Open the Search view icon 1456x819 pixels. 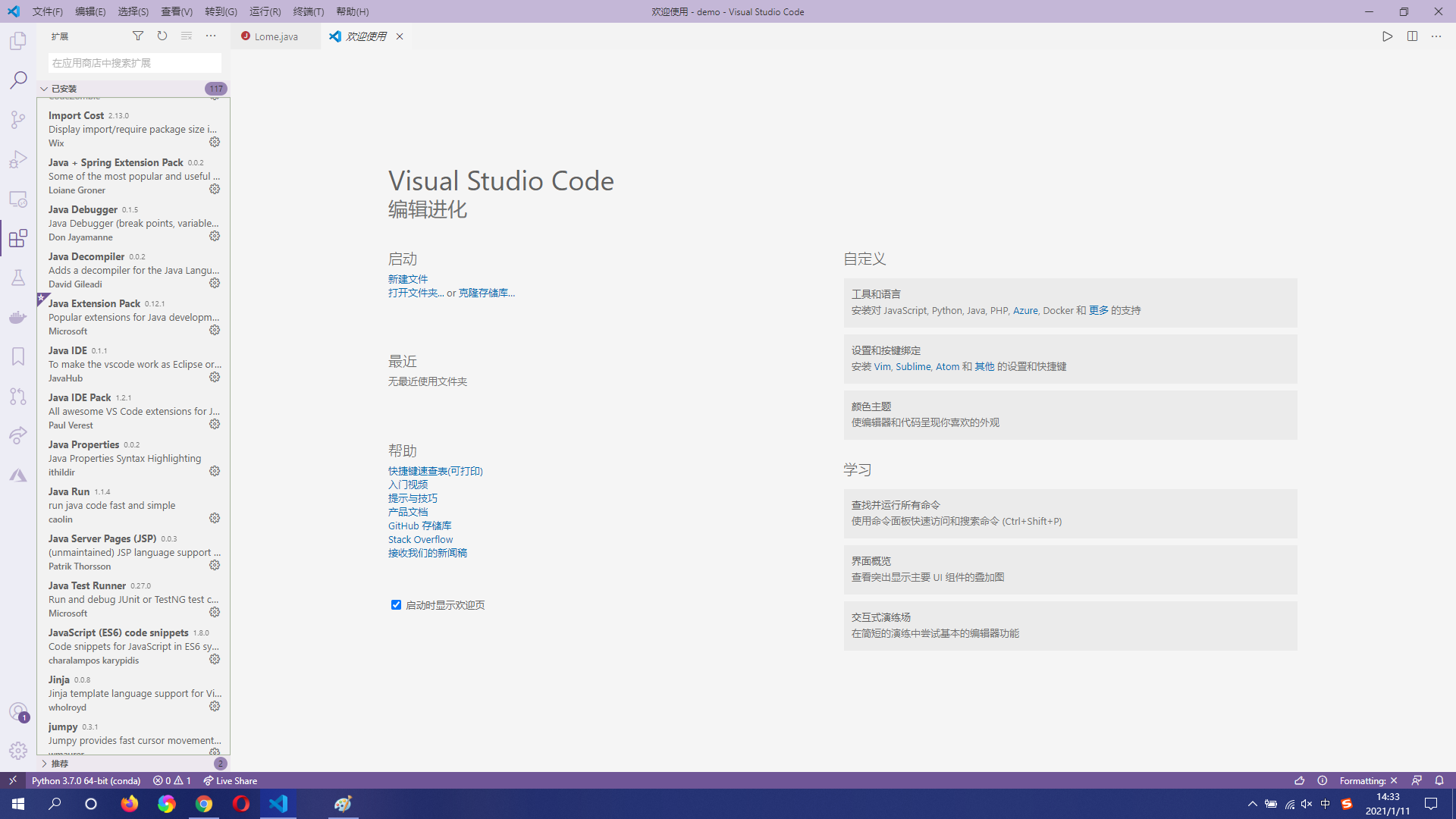pyautogui.click(x=18, y=80)
